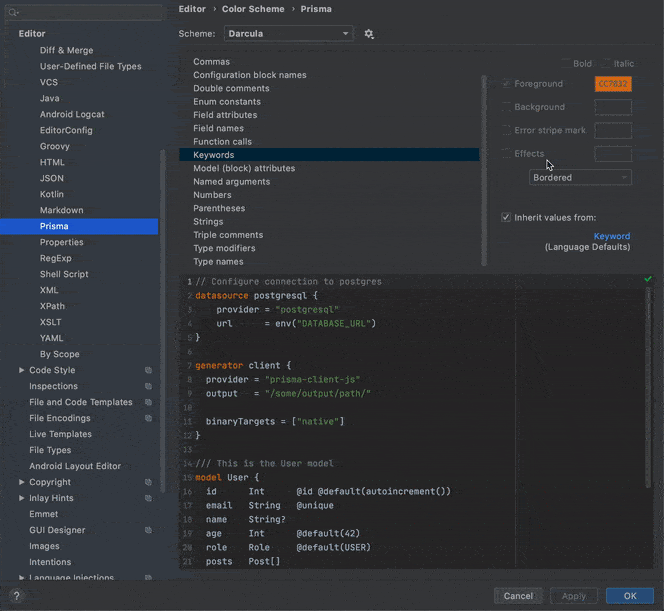Toggle the Bold checkbox
This screenshot has height=611, width=664.
click(565, 64)
